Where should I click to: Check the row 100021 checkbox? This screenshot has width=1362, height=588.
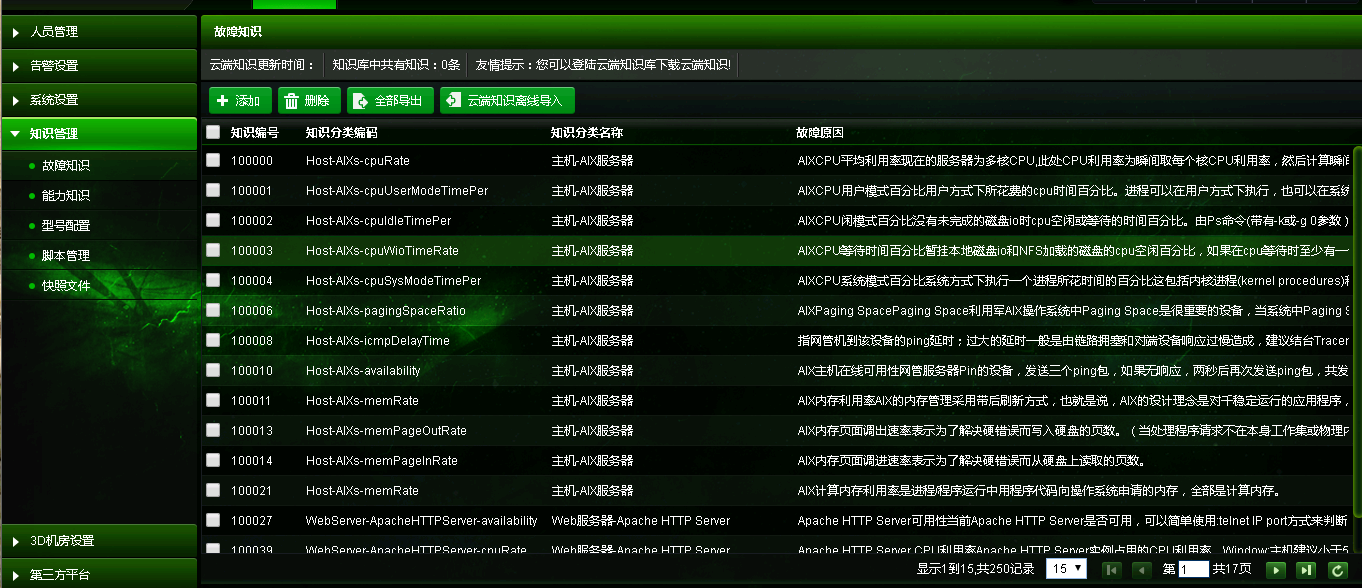click(213, 490)
